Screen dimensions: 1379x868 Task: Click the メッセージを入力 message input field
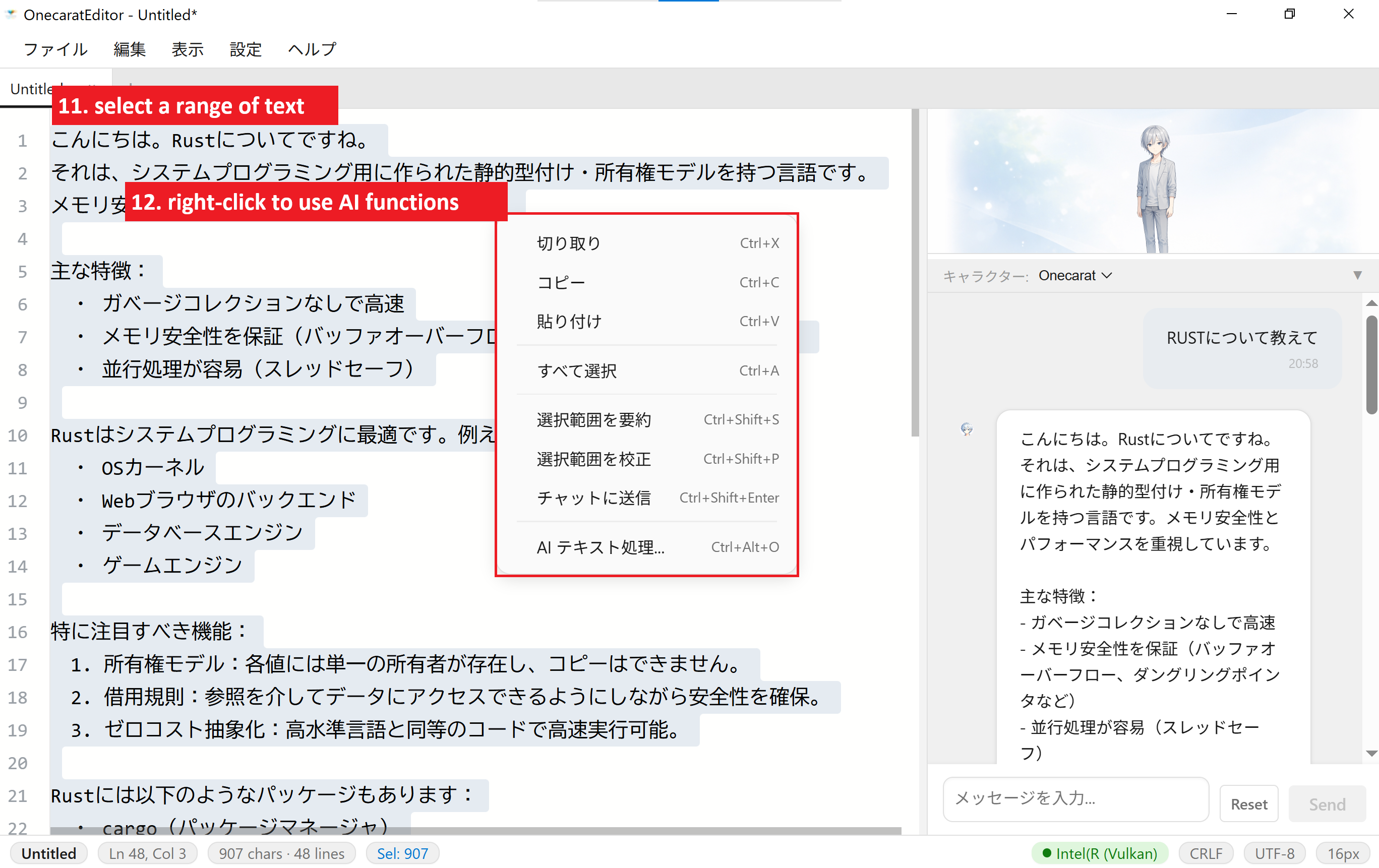point(1075,800)
